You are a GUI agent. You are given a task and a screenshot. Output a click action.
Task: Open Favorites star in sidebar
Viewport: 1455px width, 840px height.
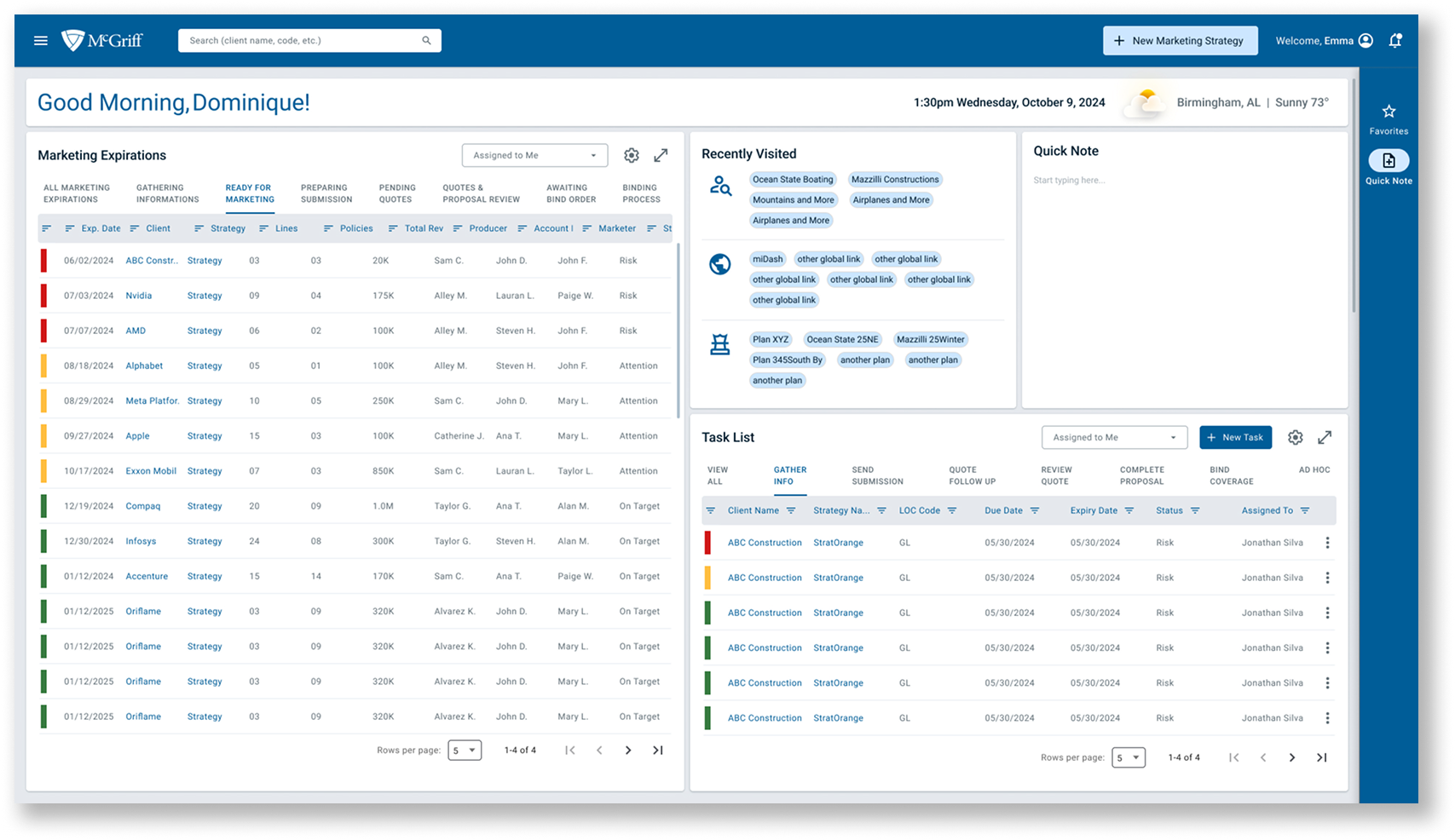(1389, 118)
